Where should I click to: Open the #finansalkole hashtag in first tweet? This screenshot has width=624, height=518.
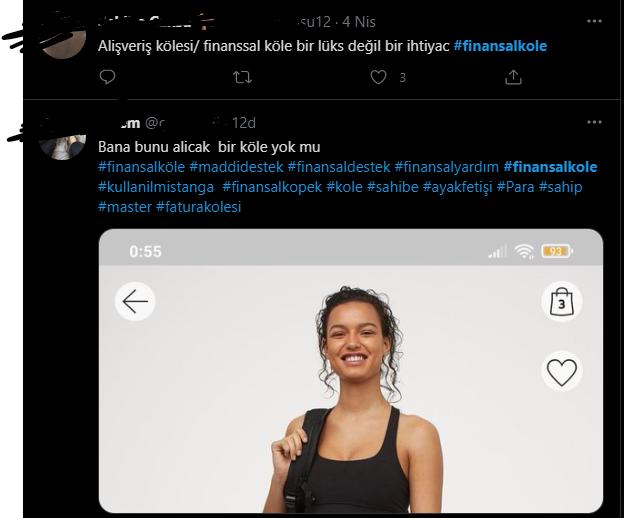pyautogui.click(x=500, y=46)
